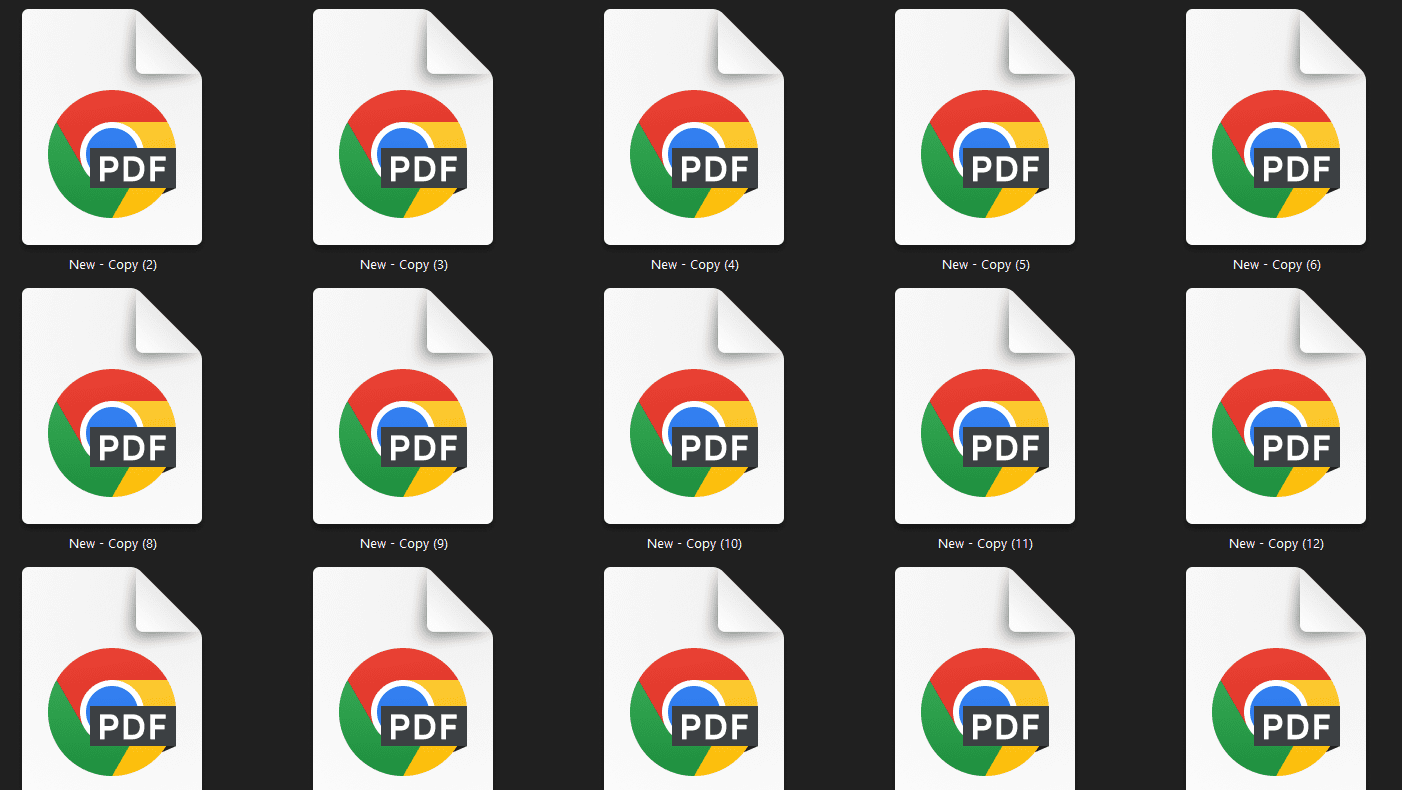Click the file name 'New - Copy (4)'

695,265
